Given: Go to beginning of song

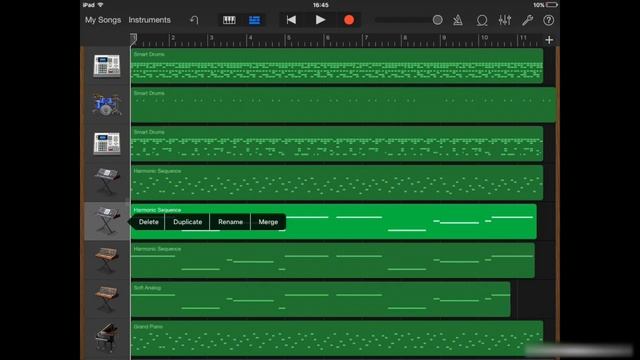Looking at the screenshot, I should [x=291, y=20].
